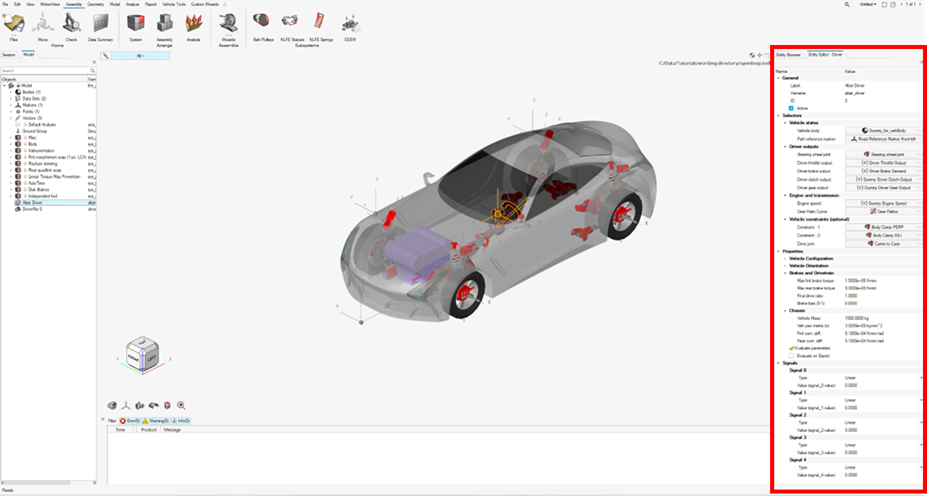Open the Edit menu

point(17,4)
